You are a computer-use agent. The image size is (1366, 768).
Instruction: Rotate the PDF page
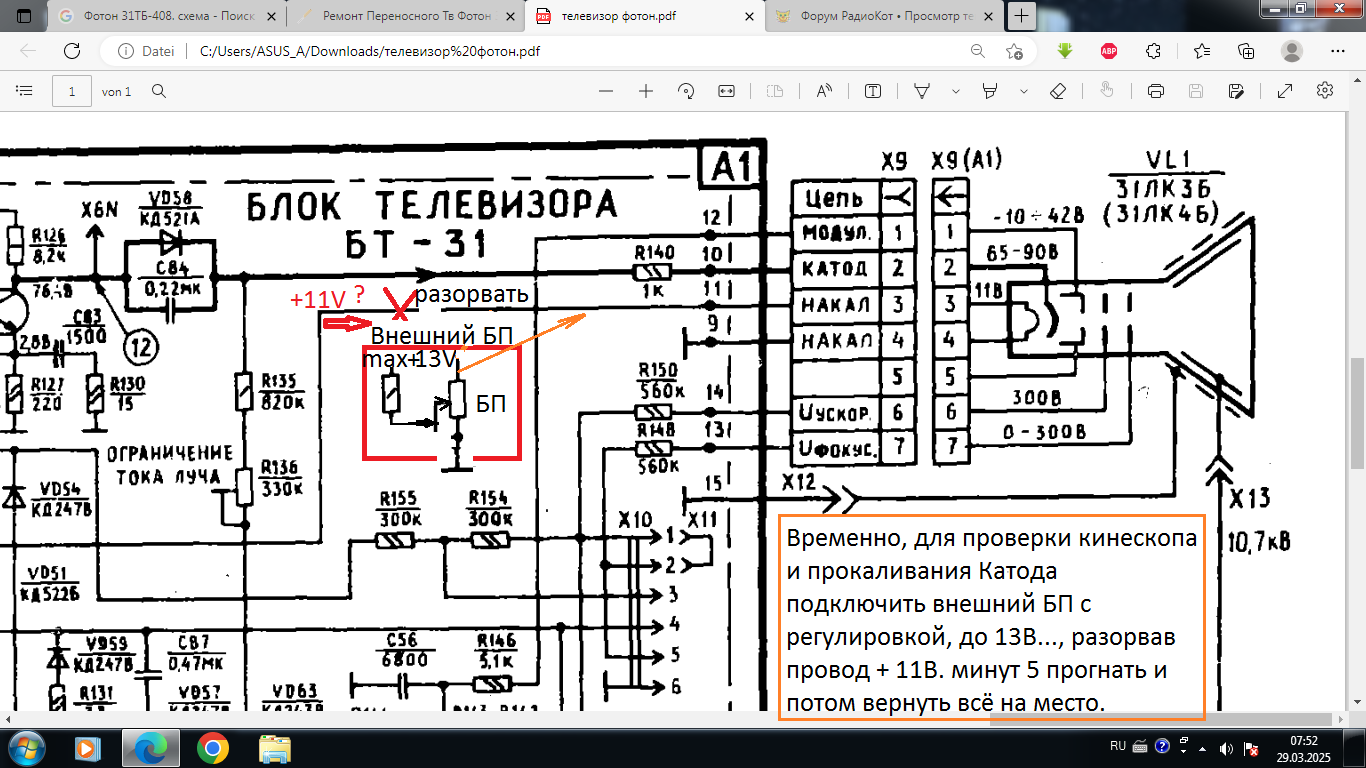pyautogui.click(x=686, y=91)
